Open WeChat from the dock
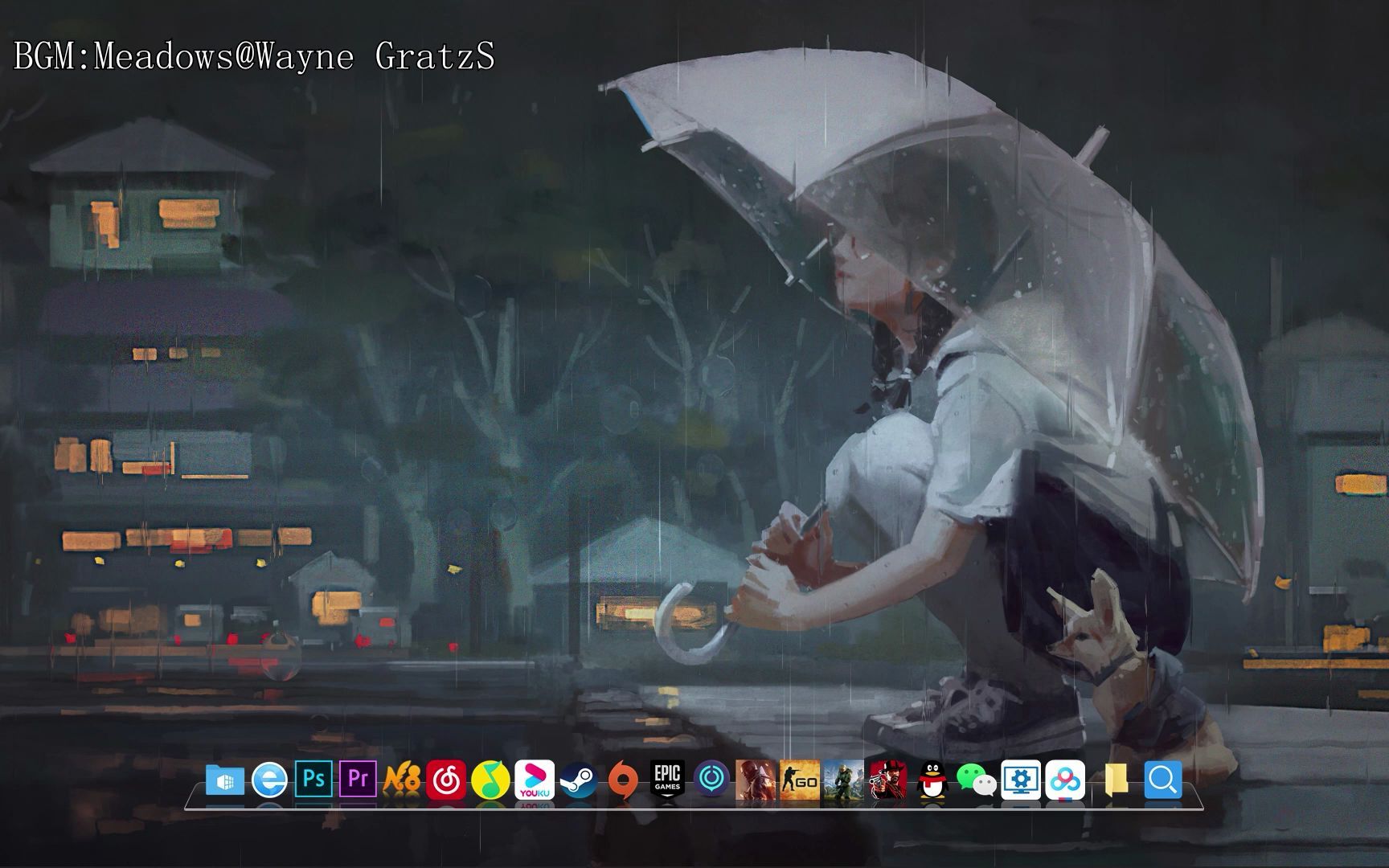Screen dimensions: 1389x868 pos(976,780)
